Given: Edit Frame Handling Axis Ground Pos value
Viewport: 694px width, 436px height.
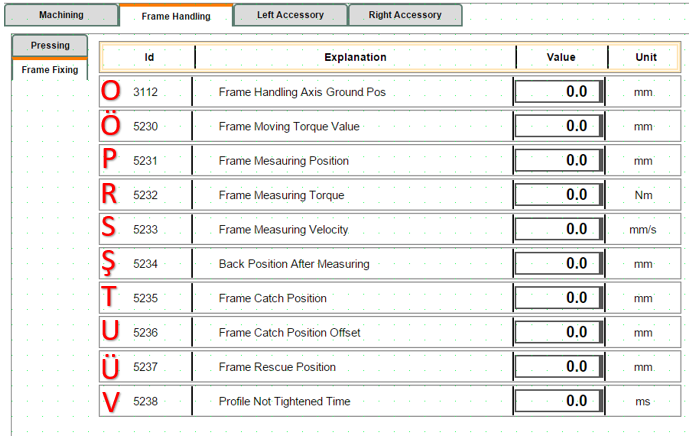Looking at the screenshot, I should tap(559, 92).
